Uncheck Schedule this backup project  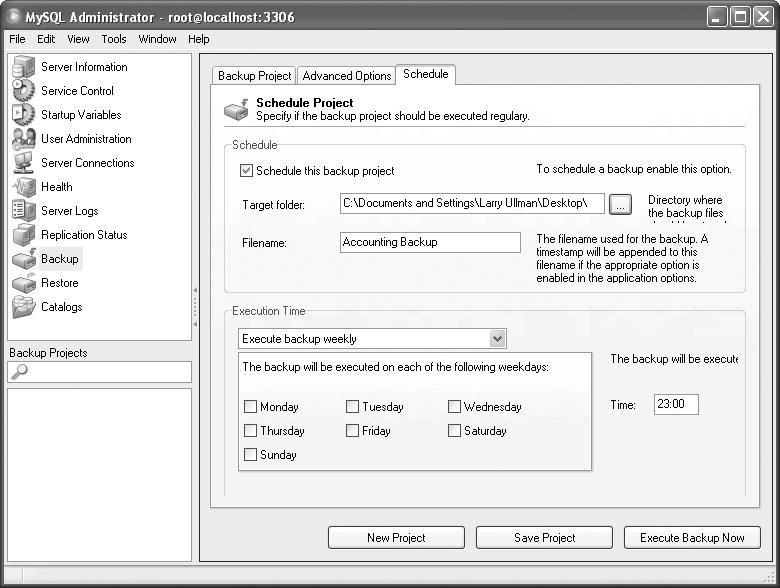(x=246, y=171)
